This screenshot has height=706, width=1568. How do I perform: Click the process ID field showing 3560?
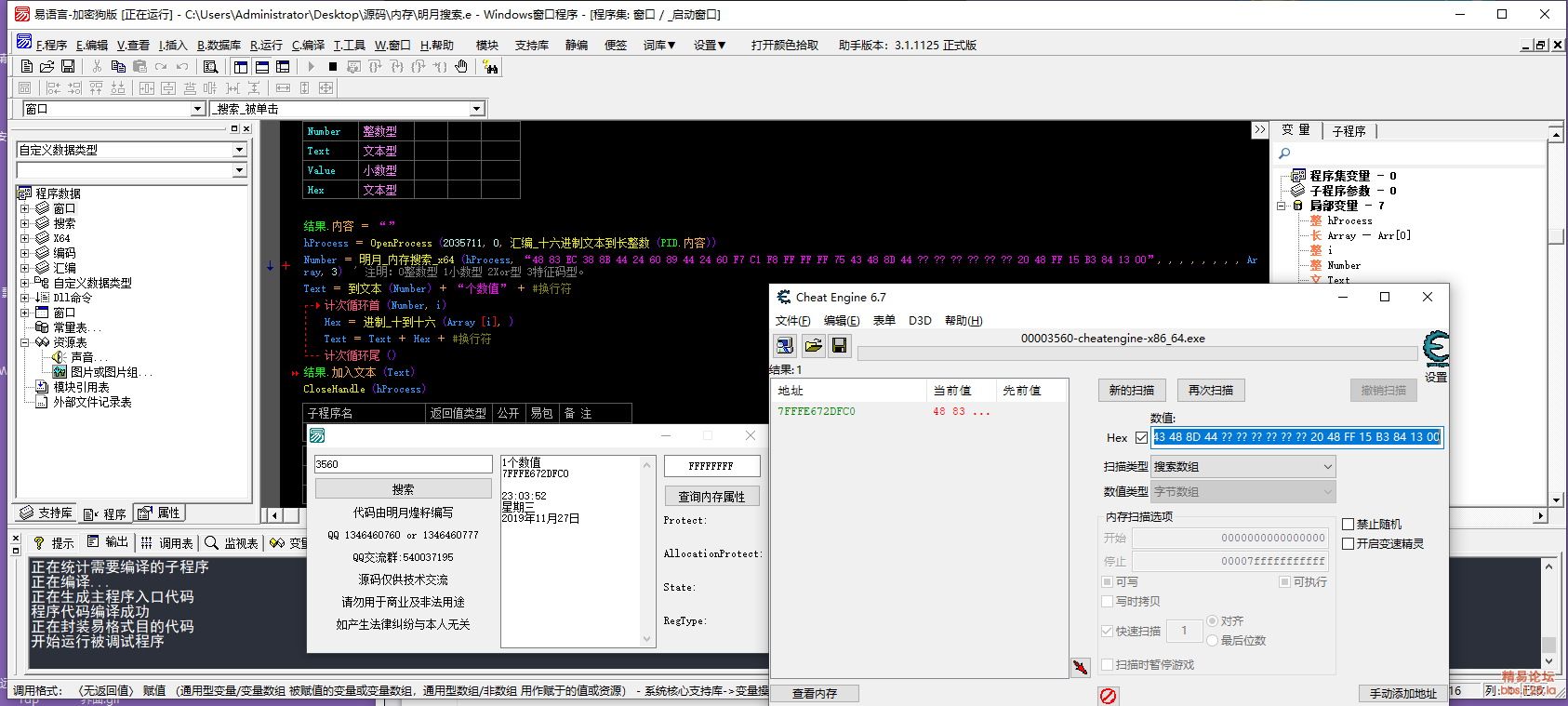pos(403,464)
